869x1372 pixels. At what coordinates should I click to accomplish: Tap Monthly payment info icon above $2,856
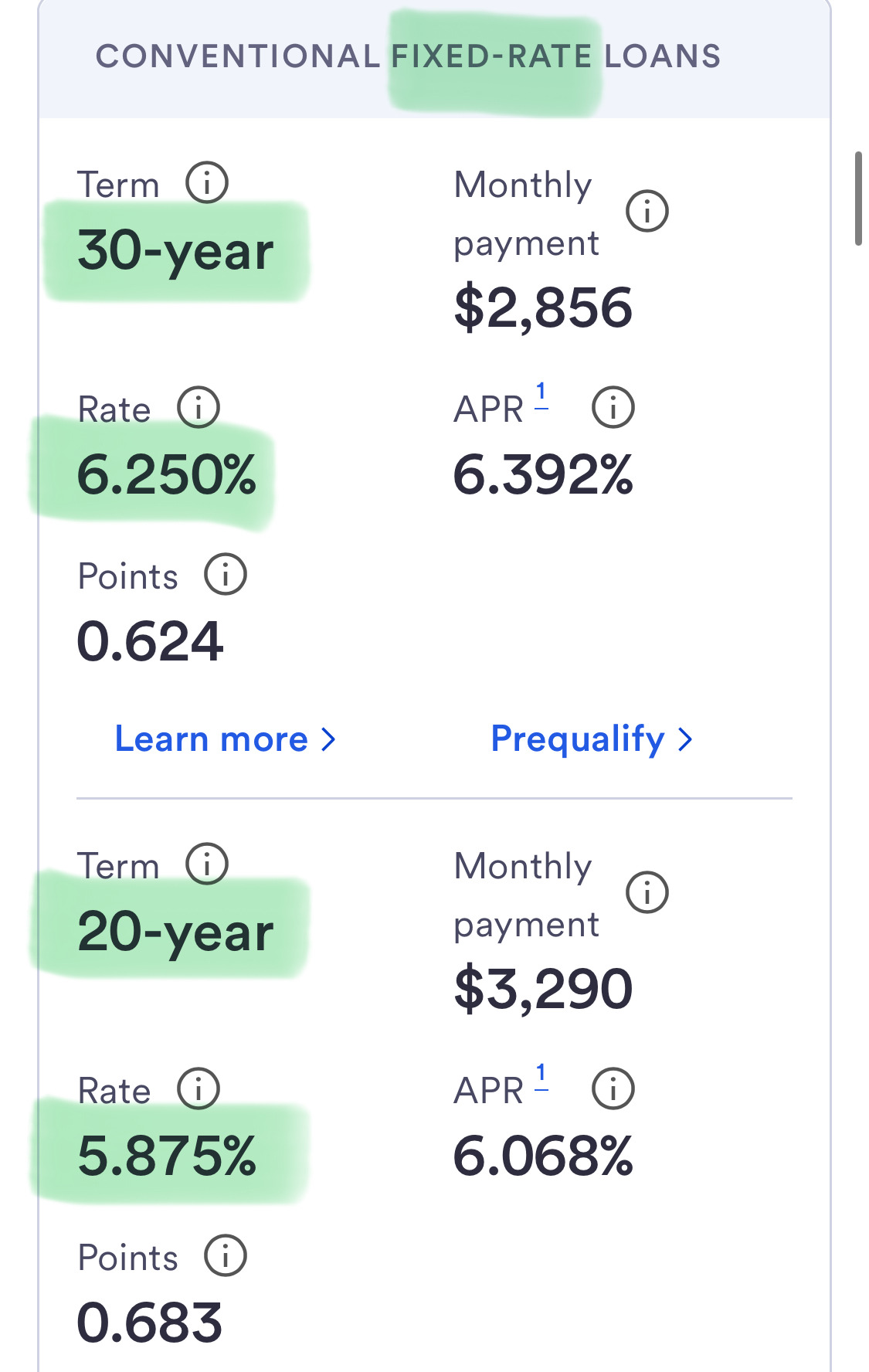pos(647,211)
